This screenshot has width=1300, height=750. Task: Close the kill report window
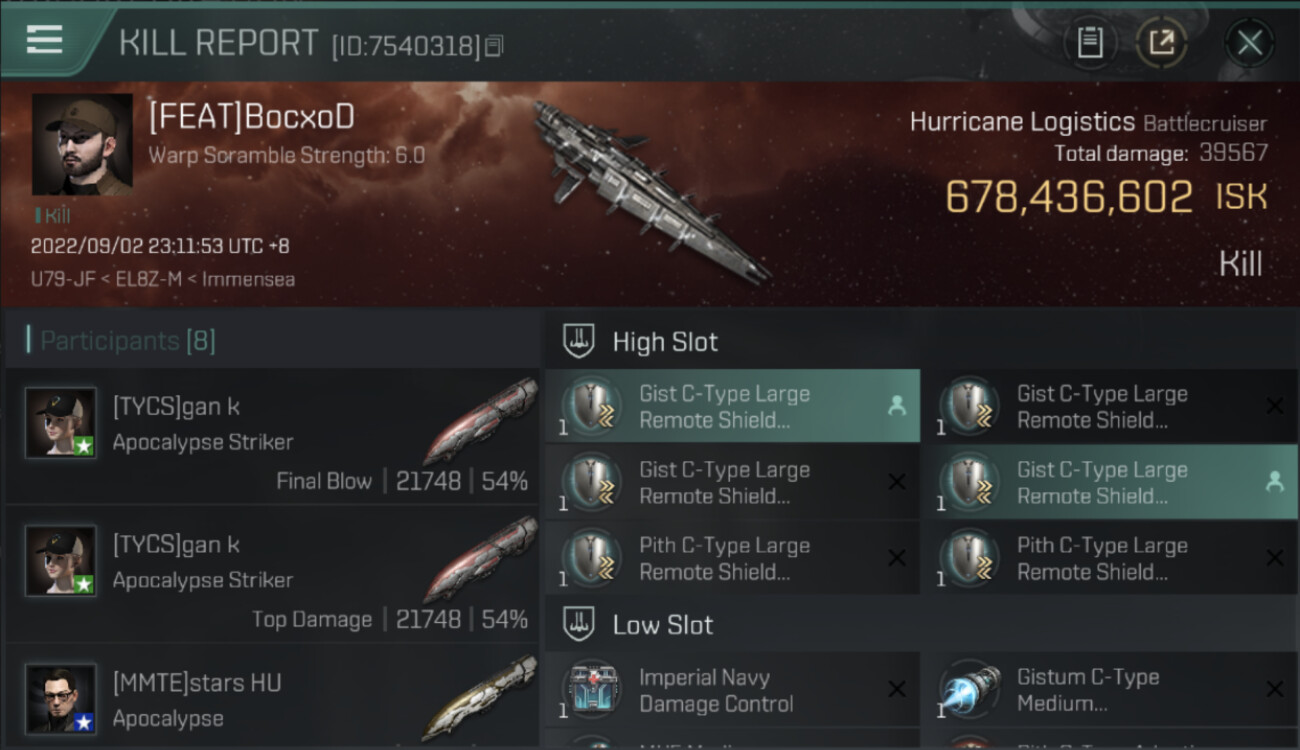point(1249,43)
